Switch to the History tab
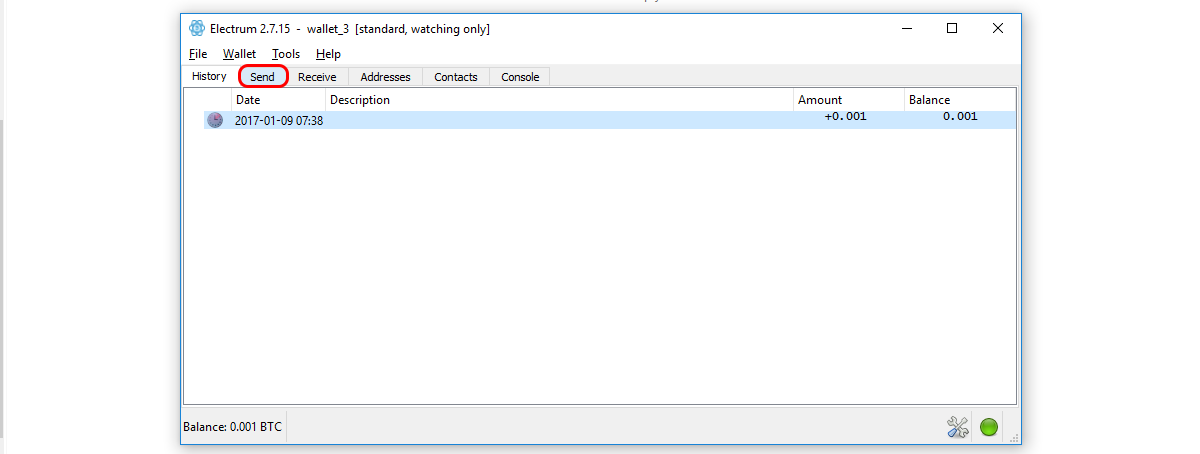This screenshot has height=454, width=1200. [209, 76]
